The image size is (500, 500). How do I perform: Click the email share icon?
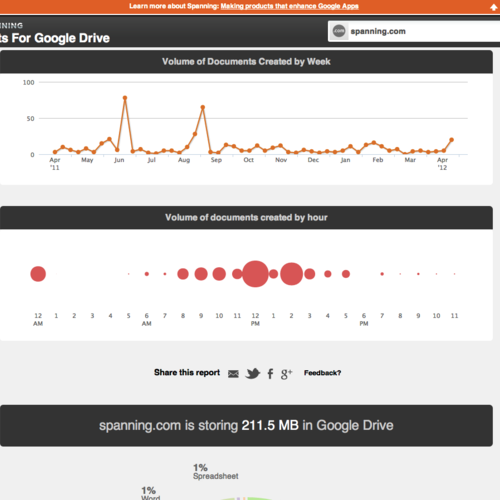coord(233,374)
